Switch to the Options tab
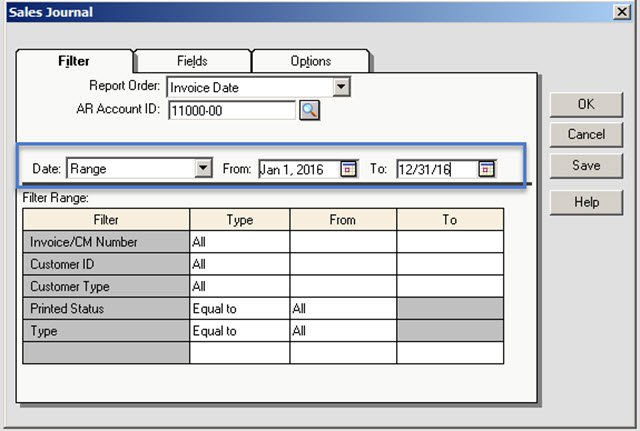This screenshot has width=640, height=431. 310,61
